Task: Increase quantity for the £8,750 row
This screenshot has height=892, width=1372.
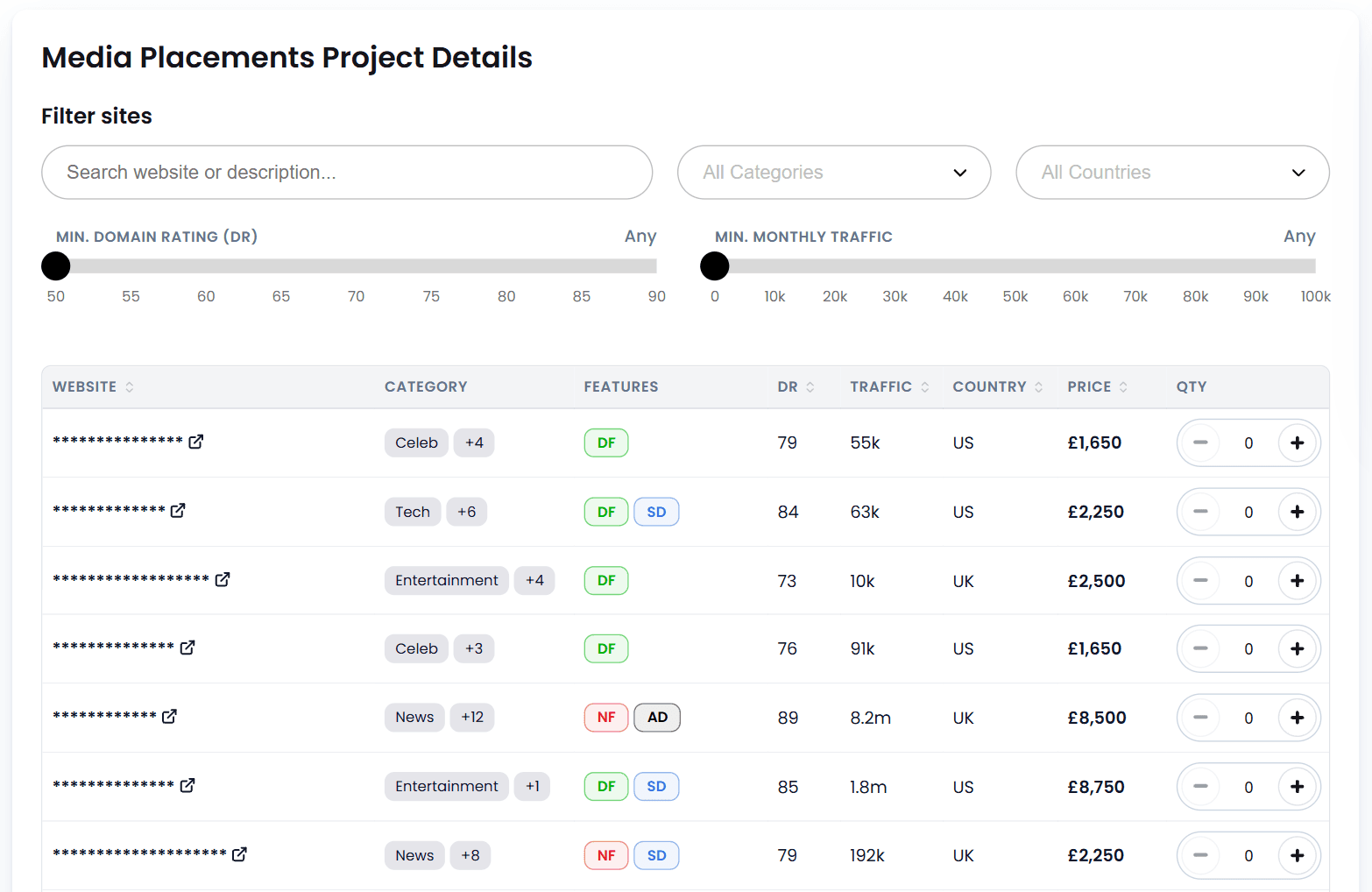Action: (1298, 787)
